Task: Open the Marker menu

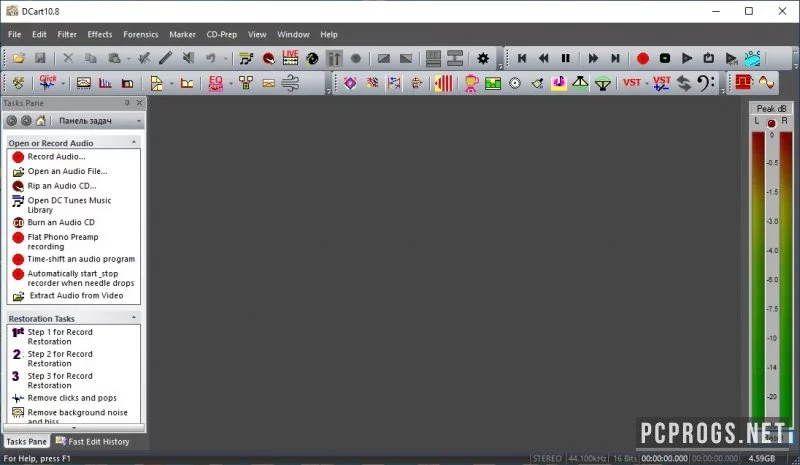Action: (182, 34)
